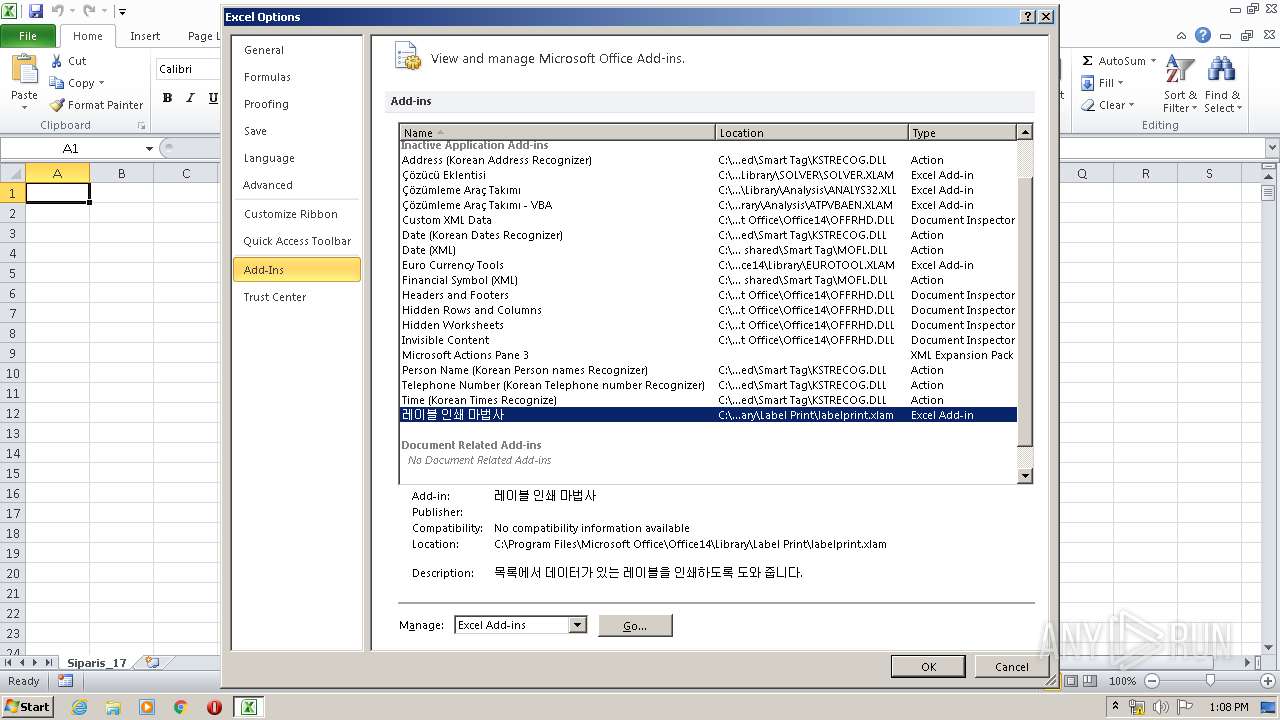Open the Proofing options category
This screenshot has height=720, width=1280.
[x=296, y=104]
